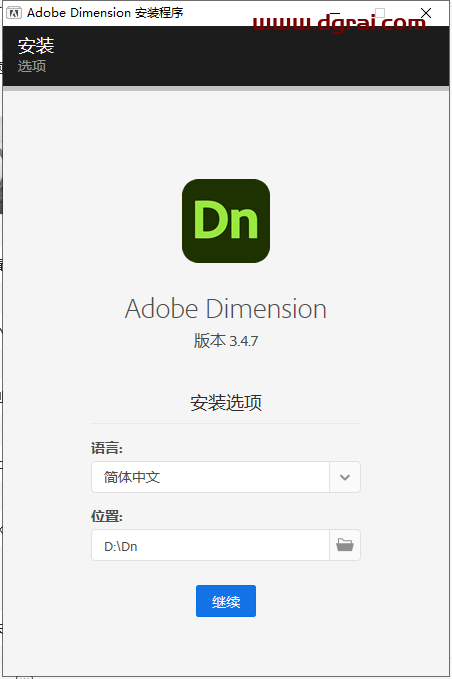
Task: Click the 选项 header subtitle
Action: (32, 66)
